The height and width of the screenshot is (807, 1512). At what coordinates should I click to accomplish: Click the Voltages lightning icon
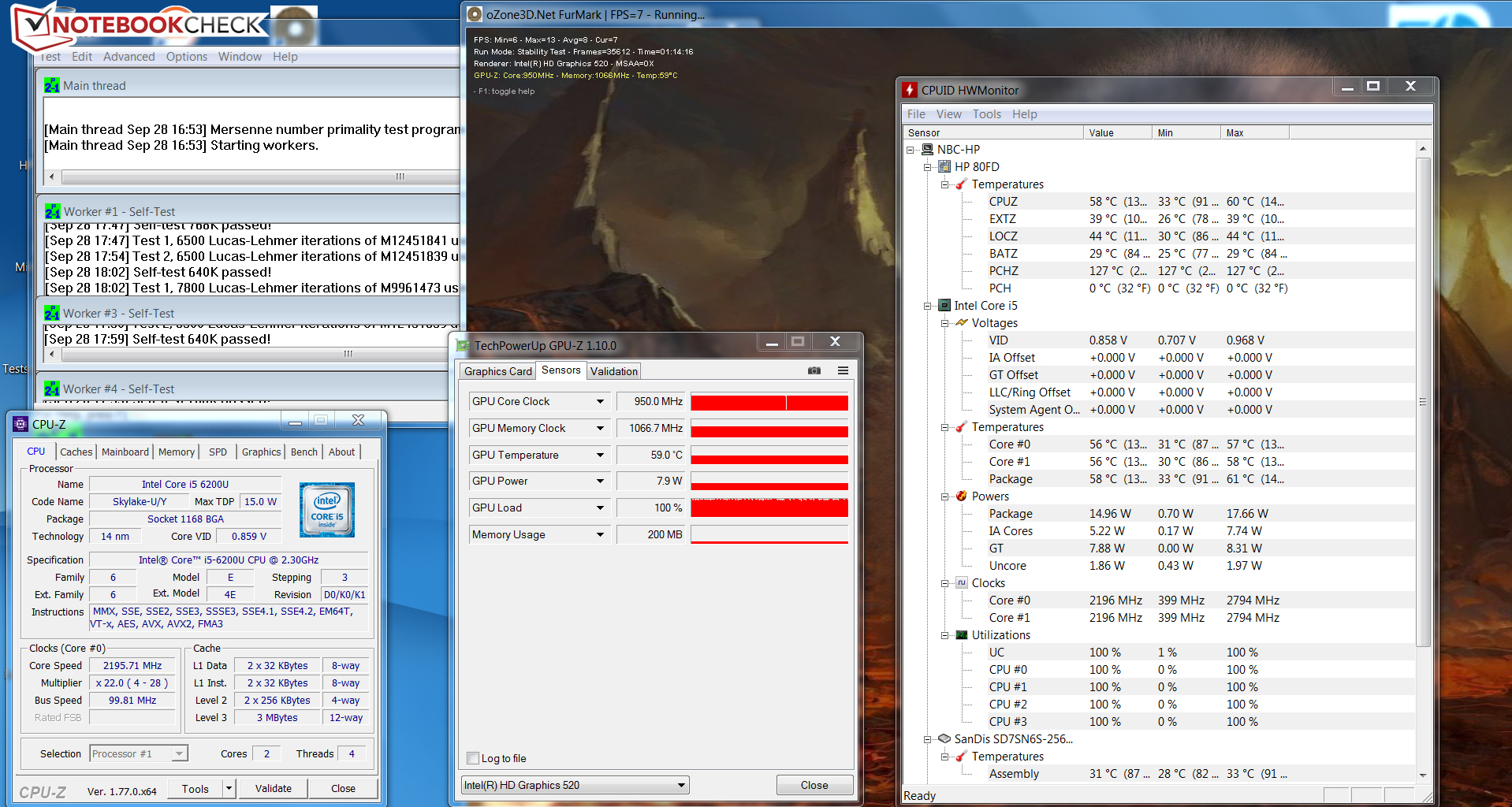pos(962,322)
